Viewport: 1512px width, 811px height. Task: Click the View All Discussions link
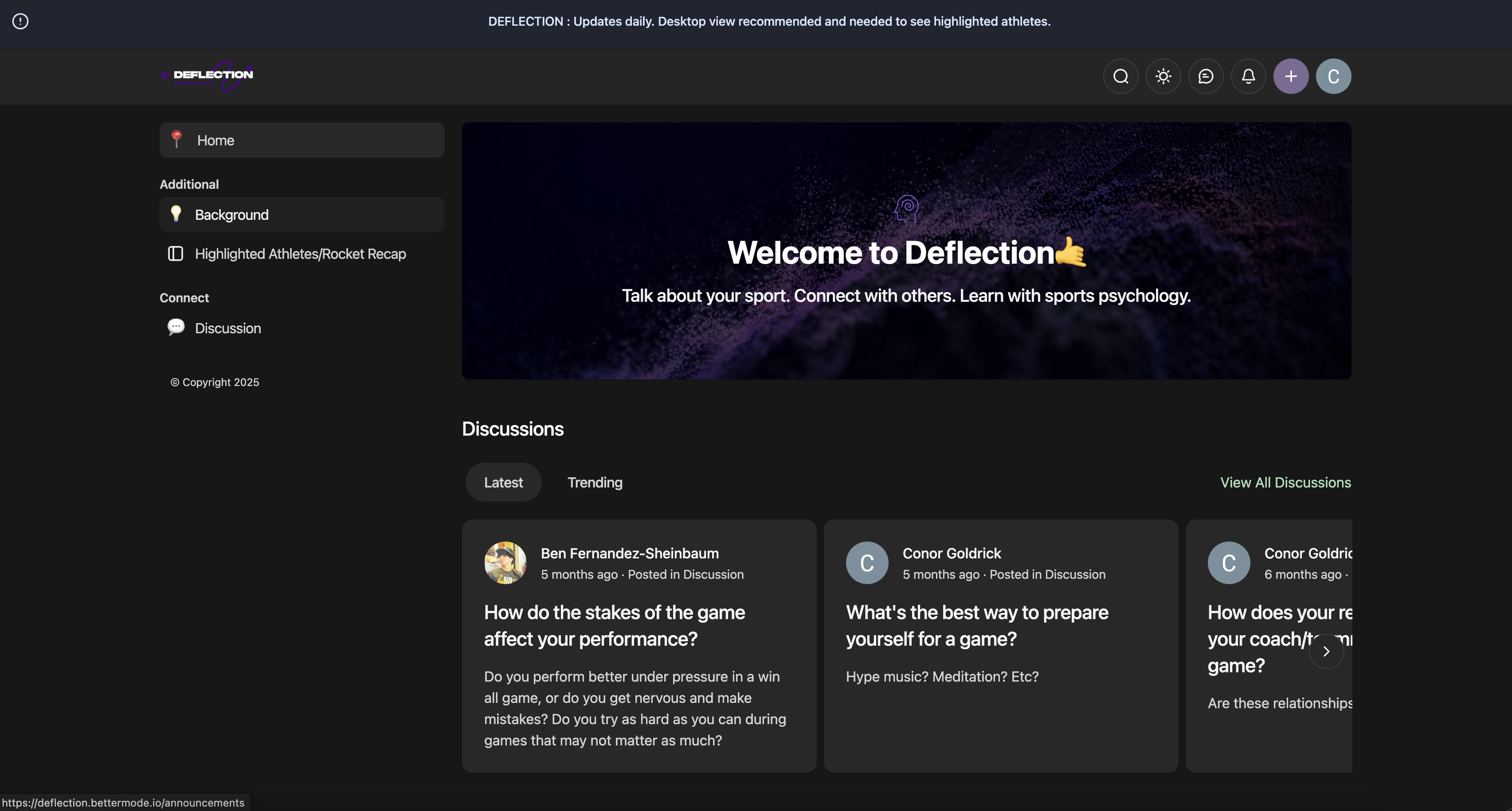point(1285,482)
